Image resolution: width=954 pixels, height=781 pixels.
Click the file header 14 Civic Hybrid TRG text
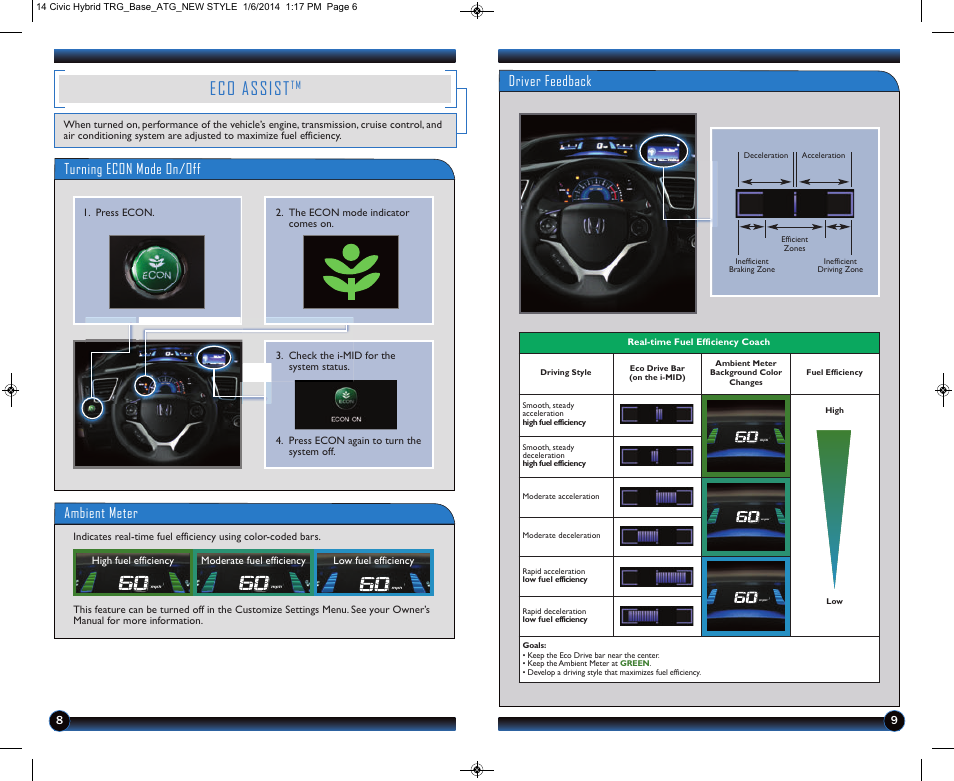point(196,7)
